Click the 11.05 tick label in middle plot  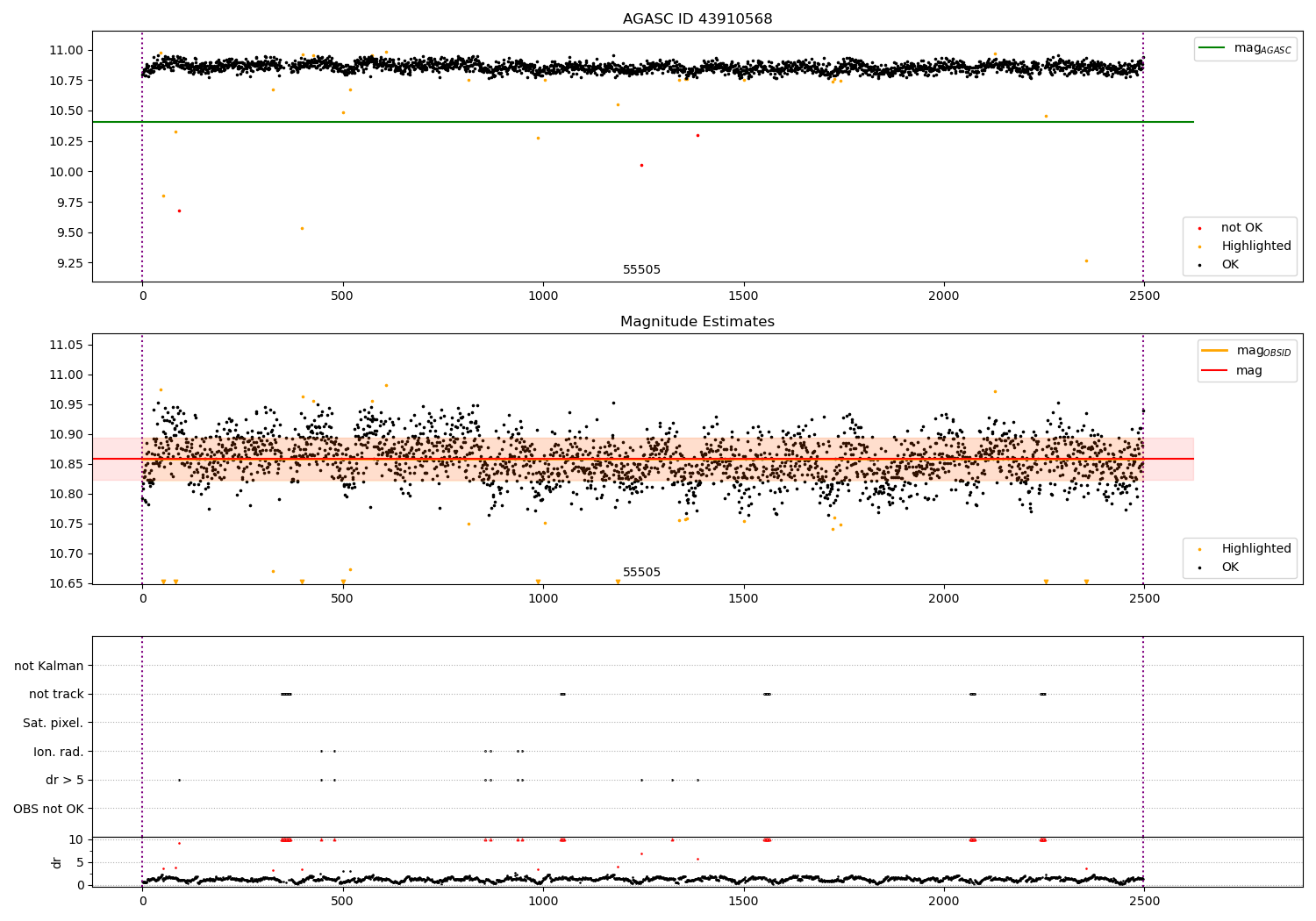click(68, 346)
